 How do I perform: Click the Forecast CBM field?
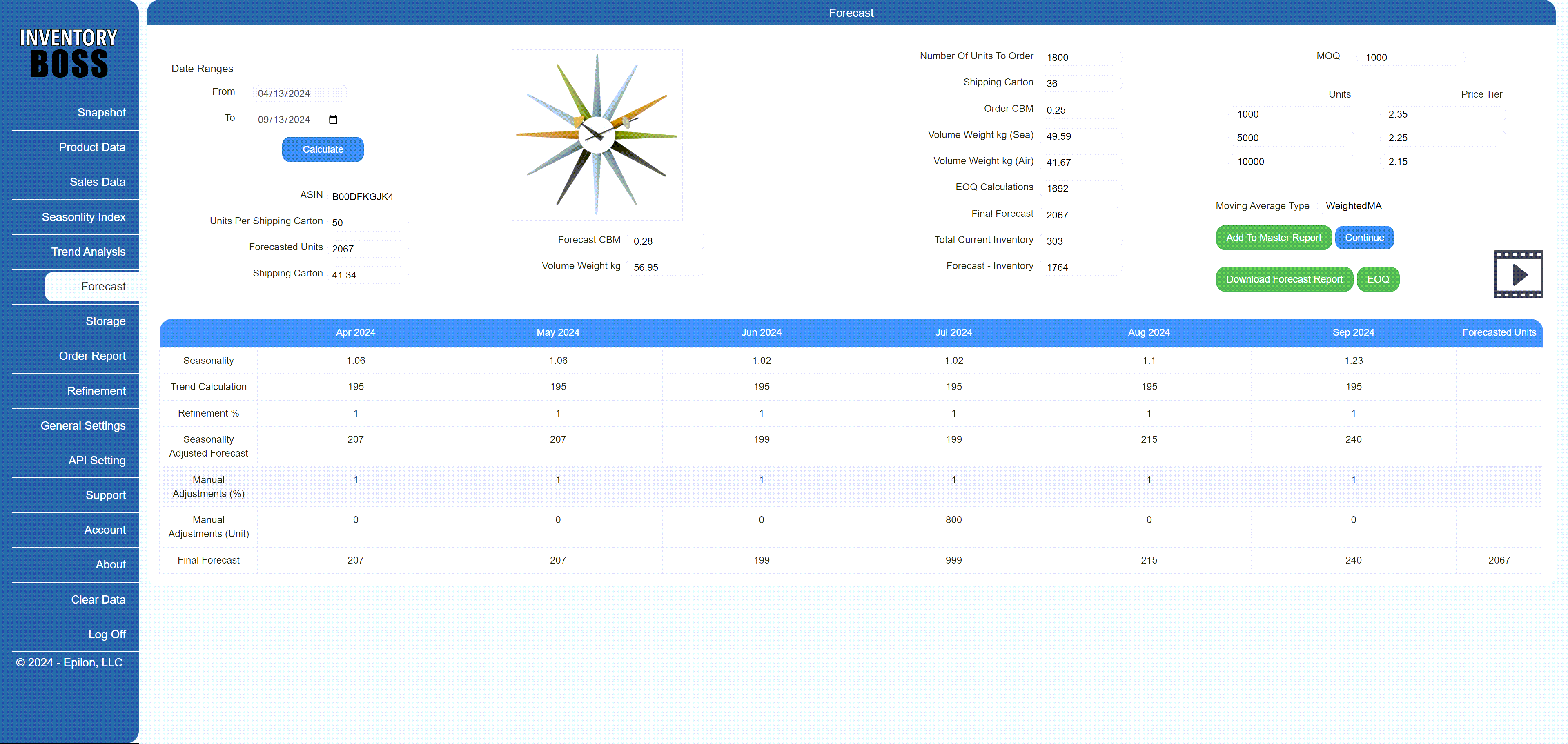666,241
